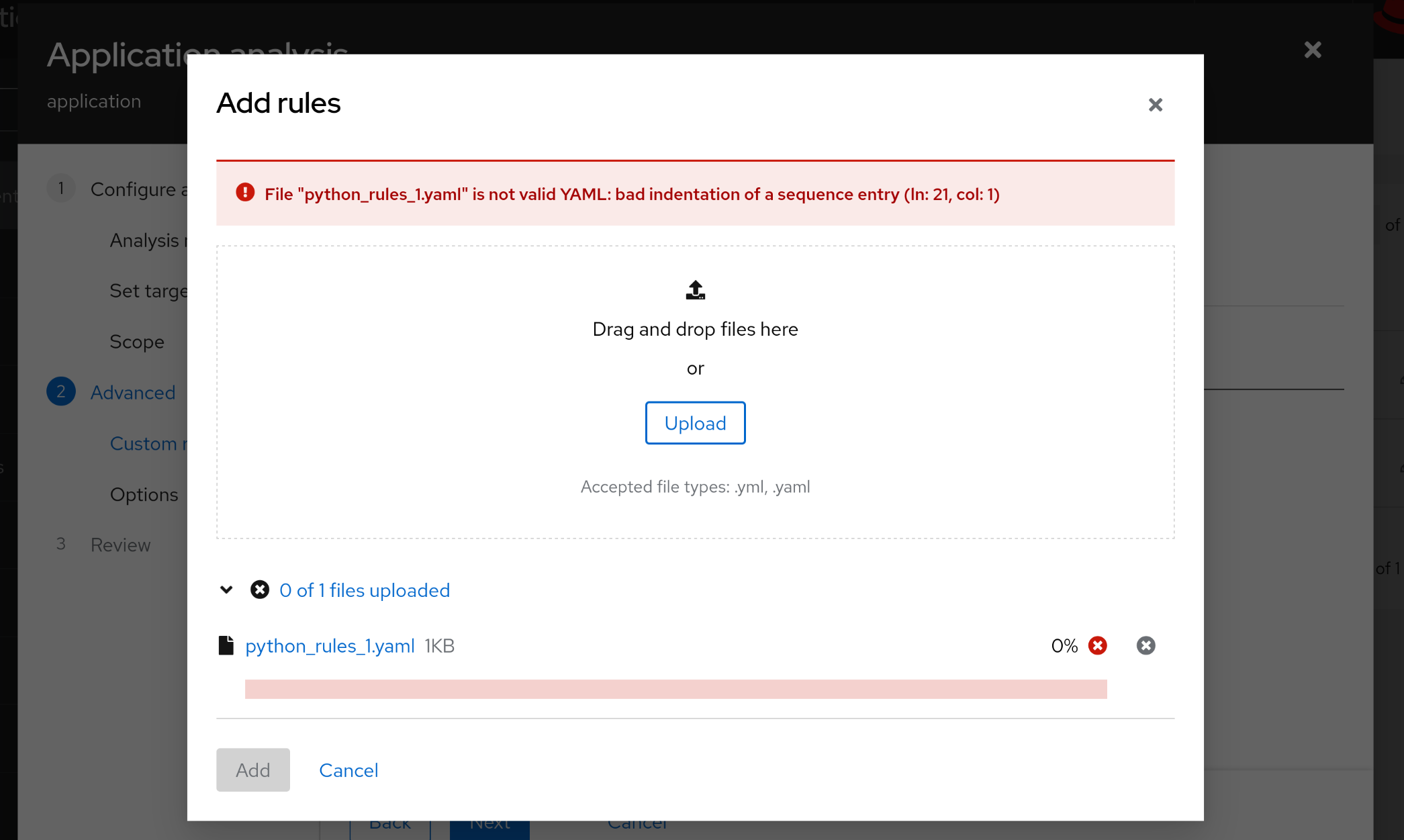Viewport: 1404px width, 840px height.
Task: Remove python_rules_1.yaml from upload list
Action: (1145, 645)
